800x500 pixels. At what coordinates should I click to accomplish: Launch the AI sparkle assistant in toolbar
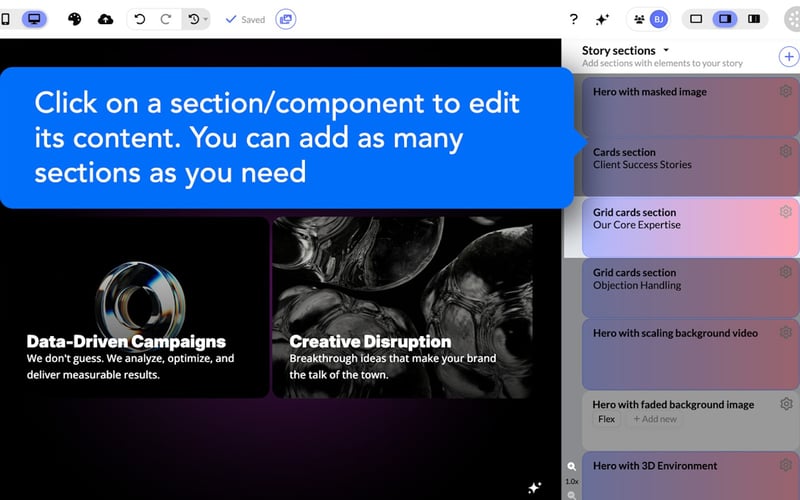click(x=602, y=19)
